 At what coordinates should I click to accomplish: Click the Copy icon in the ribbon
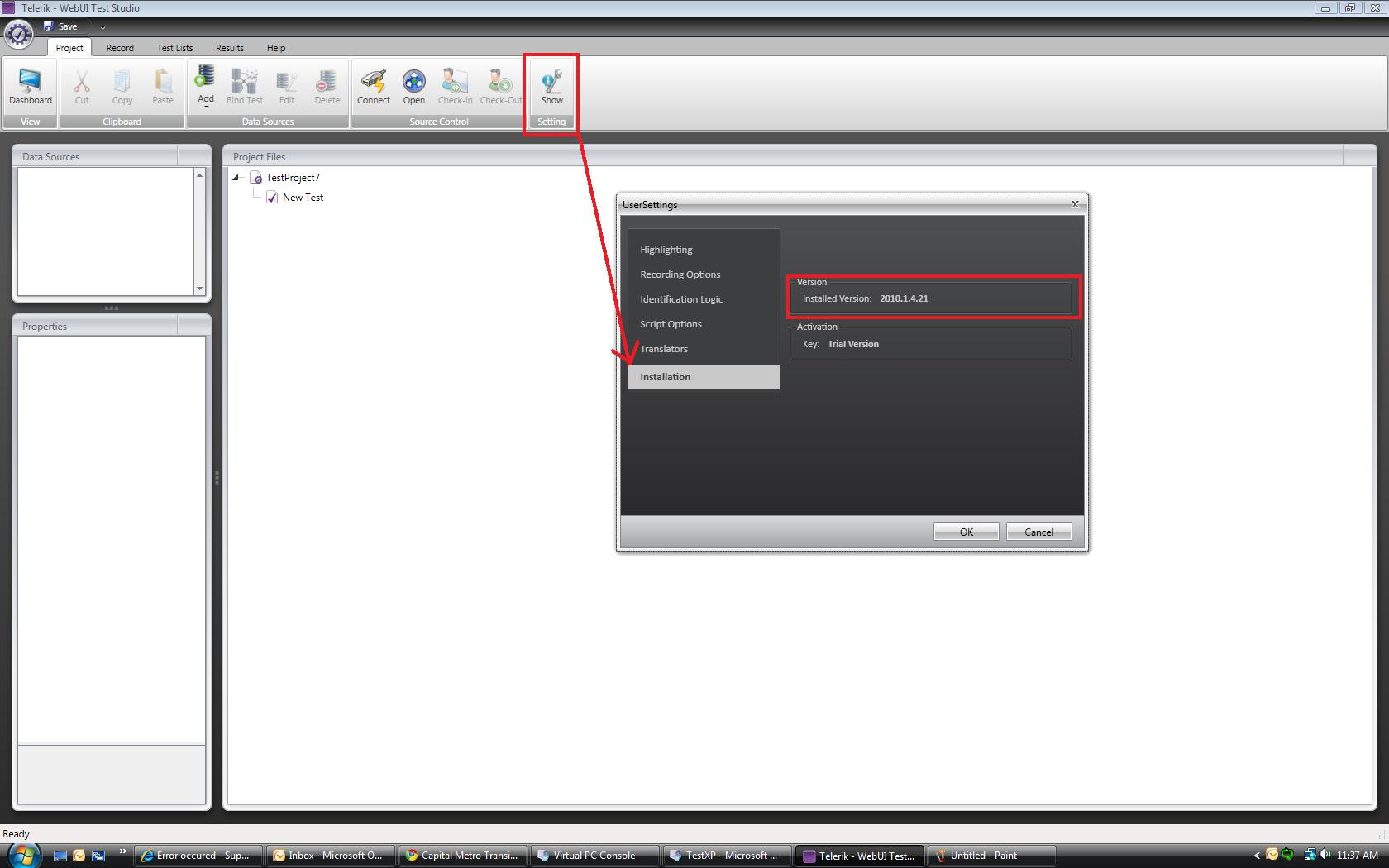122,87
